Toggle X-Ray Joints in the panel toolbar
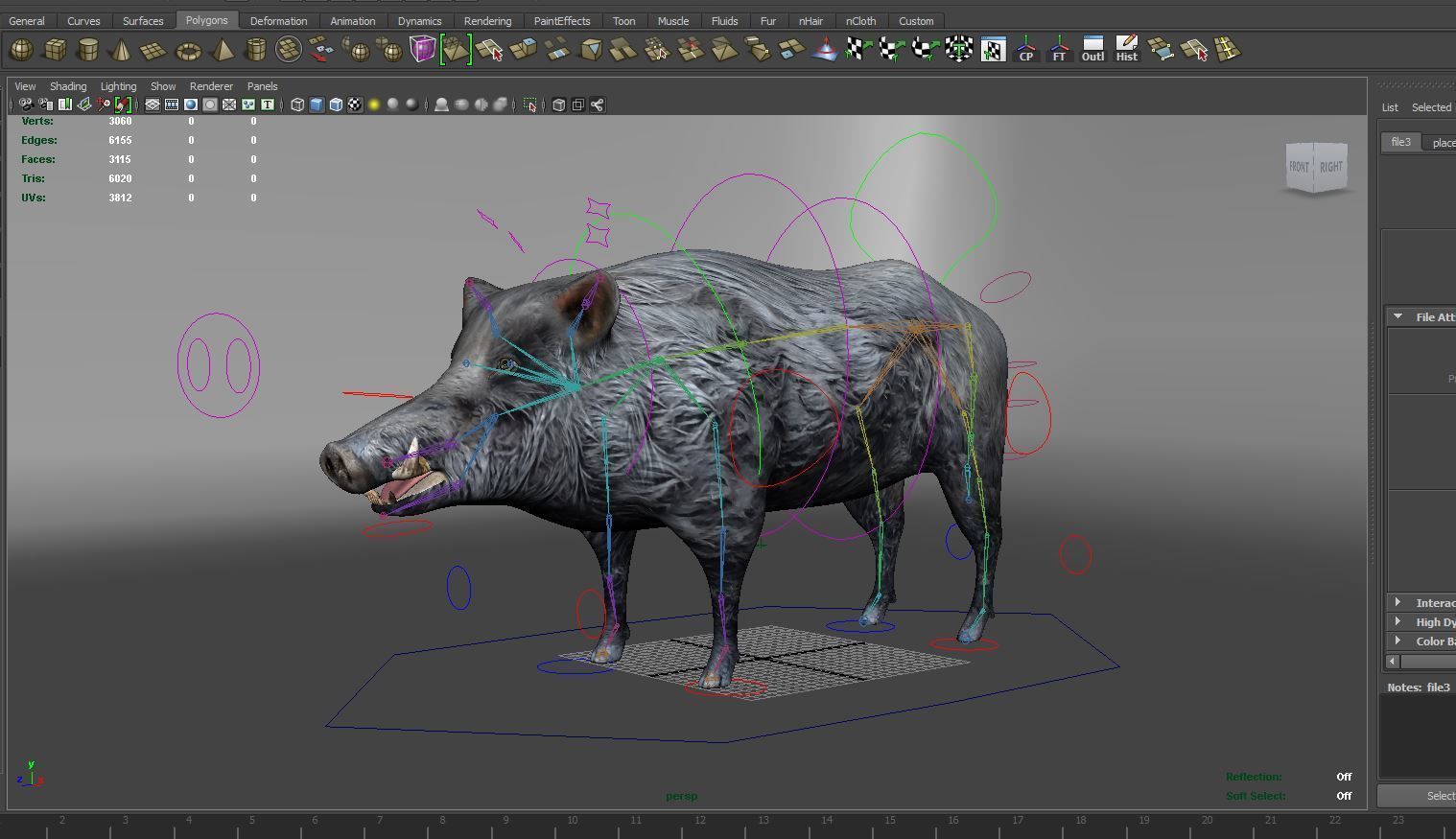The image size is (1456, 839). 598,105
